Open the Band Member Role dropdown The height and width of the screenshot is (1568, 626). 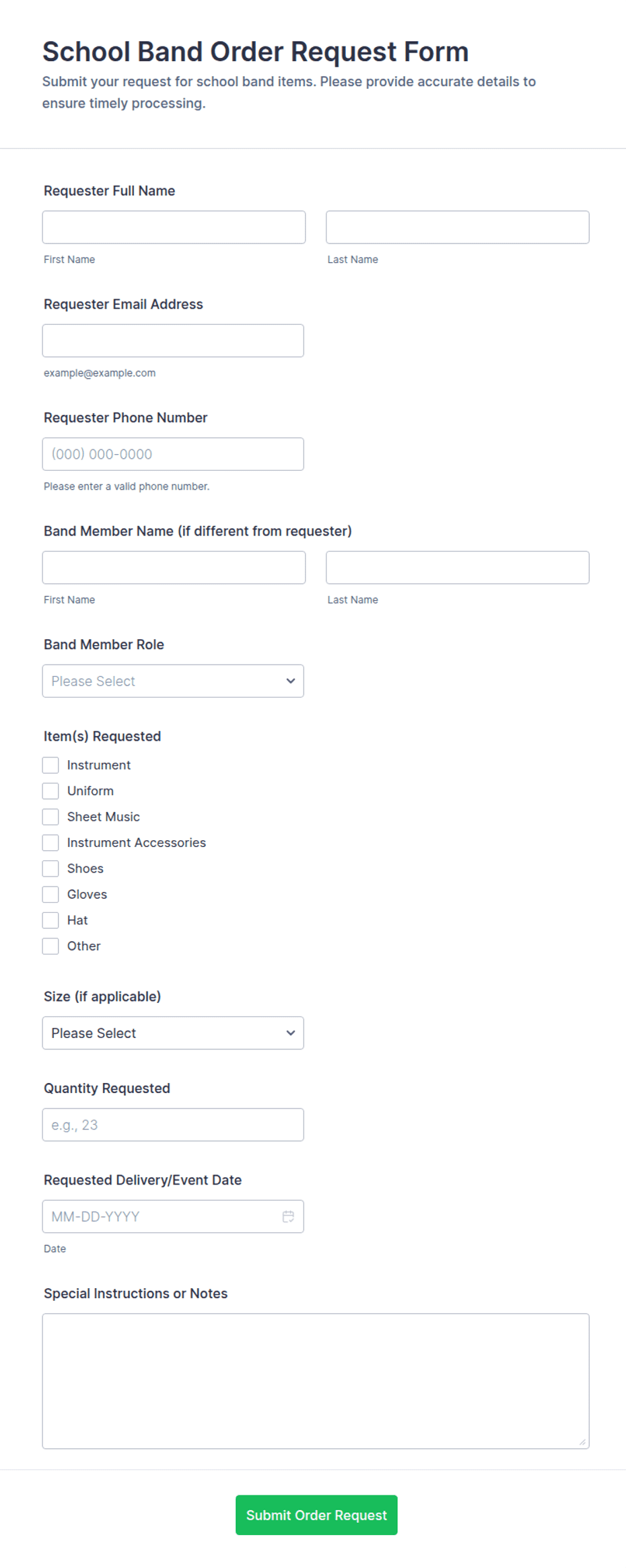(x=173, y=681)
